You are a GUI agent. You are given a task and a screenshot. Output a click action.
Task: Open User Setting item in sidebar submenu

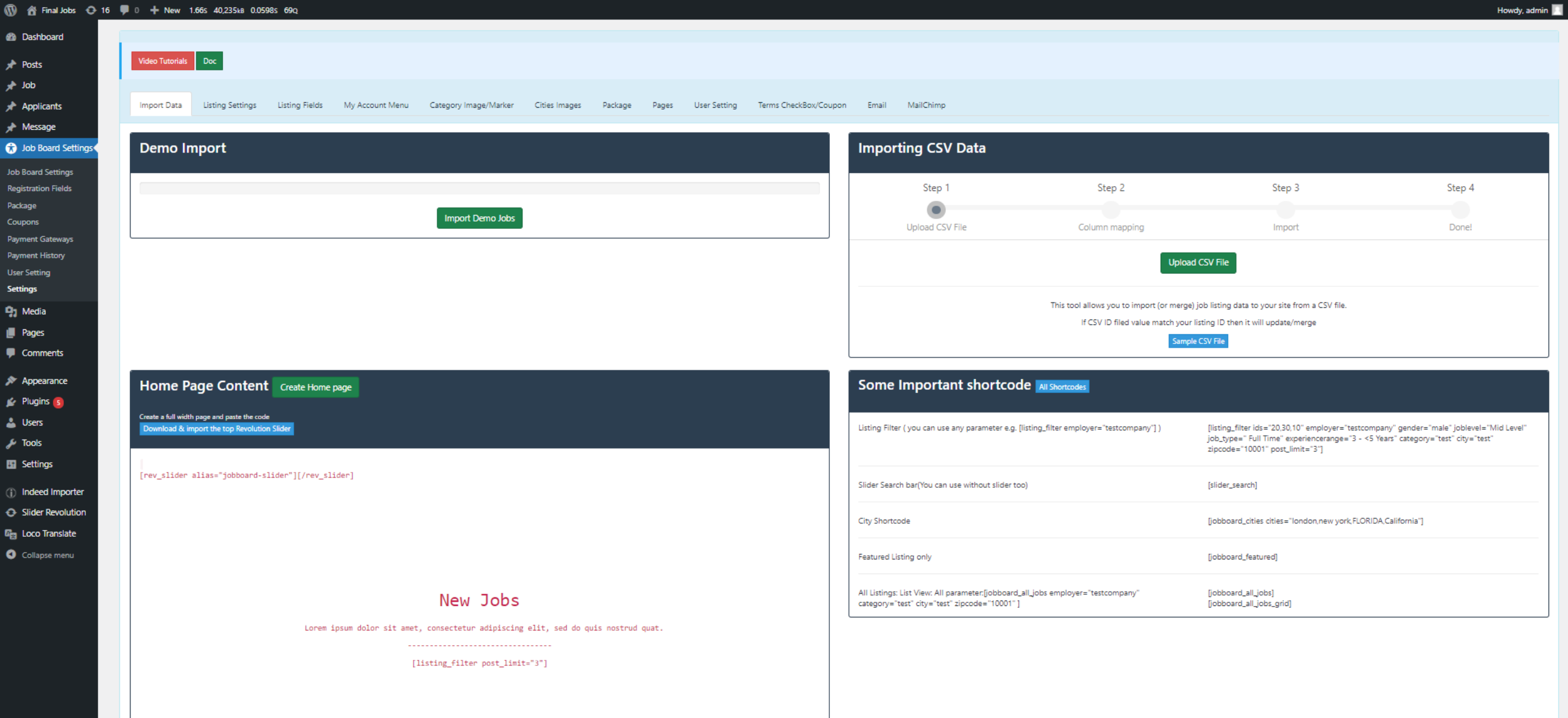click(x=28, y=272)
